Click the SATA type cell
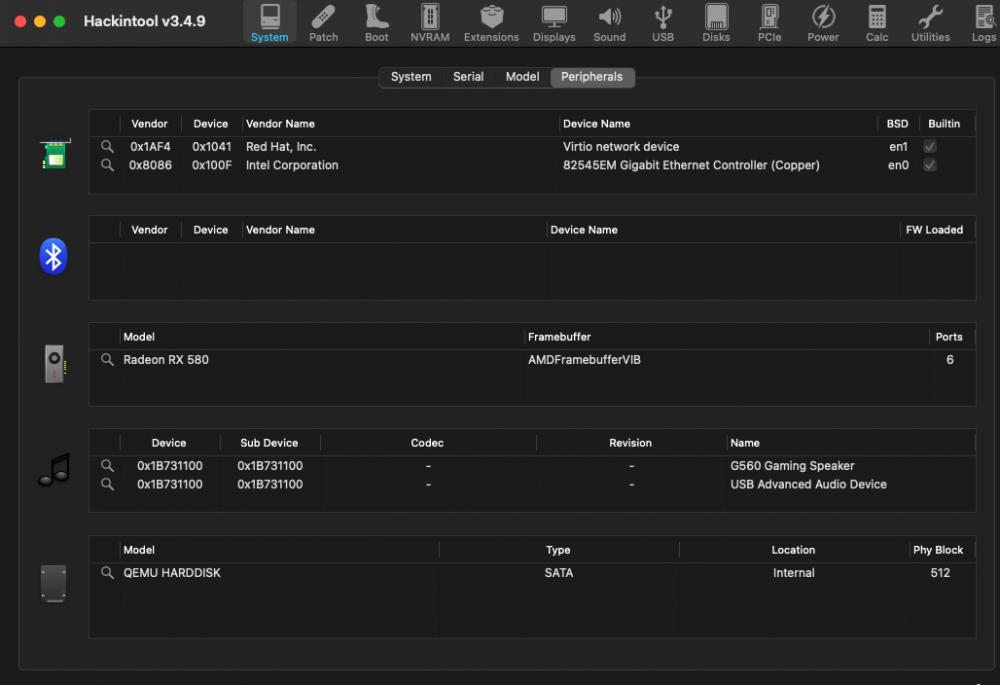This screenshot has height=685, width=1000. pyautogui.click(x=559, y=573)
